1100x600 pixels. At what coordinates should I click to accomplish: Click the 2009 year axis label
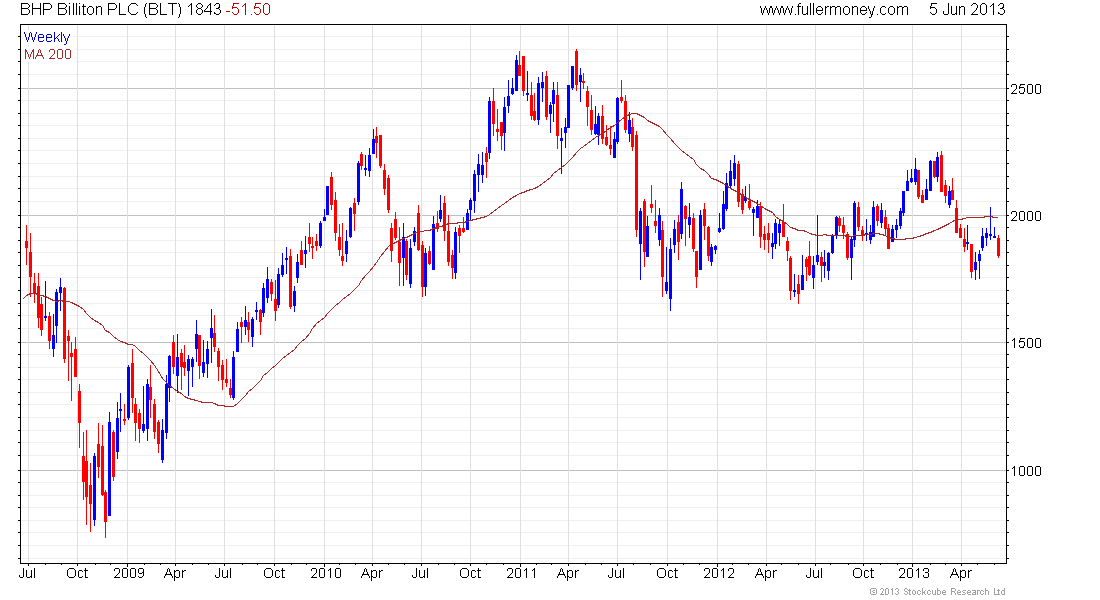click(129, 573)
